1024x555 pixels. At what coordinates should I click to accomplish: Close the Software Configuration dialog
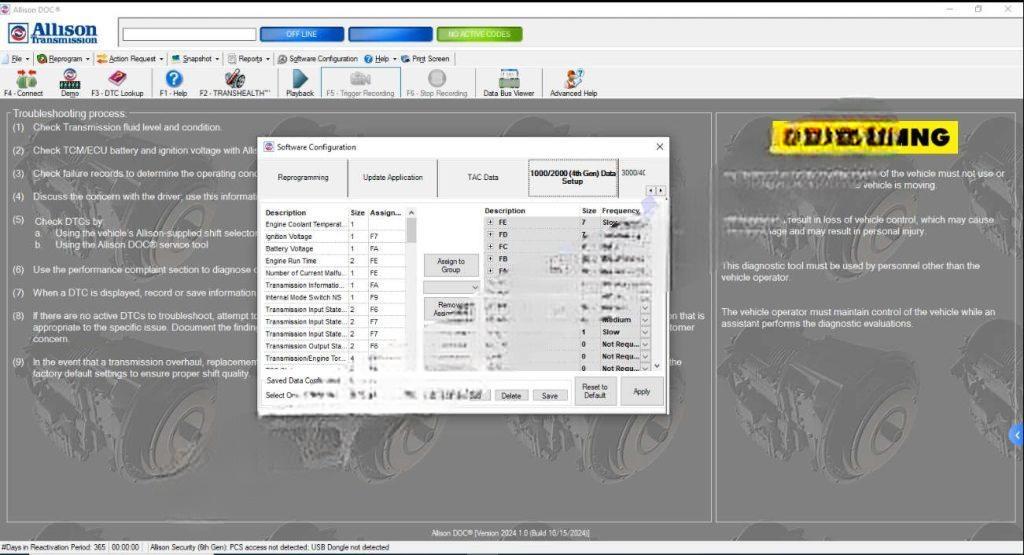pos(660,147)
